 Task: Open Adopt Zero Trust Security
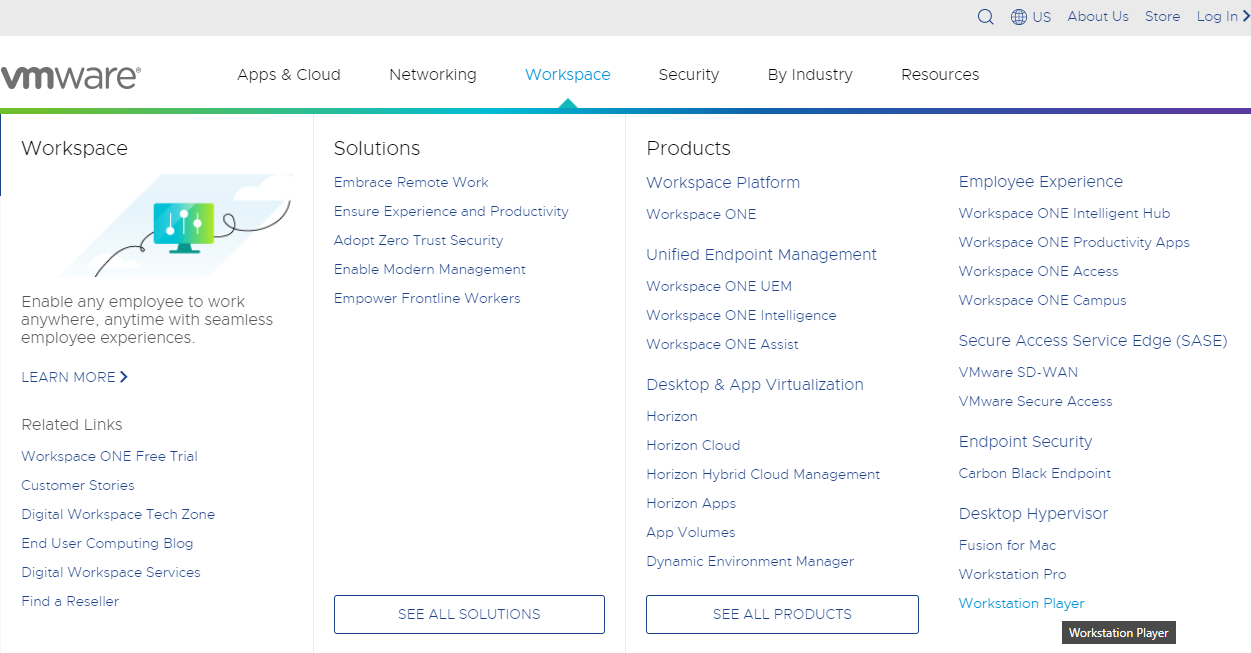(x=418, y=240)
